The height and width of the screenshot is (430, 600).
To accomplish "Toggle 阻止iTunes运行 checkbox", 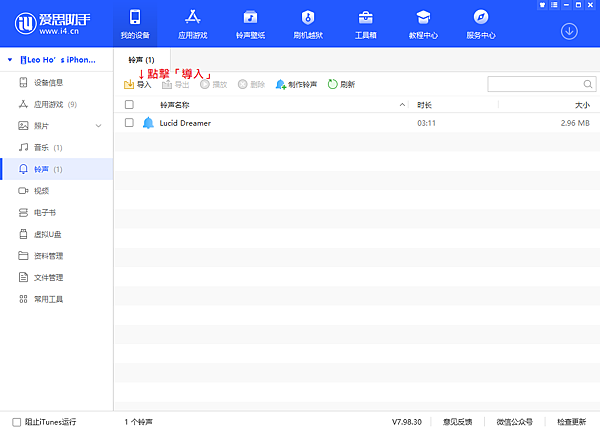I will click(x=16, y=422).
